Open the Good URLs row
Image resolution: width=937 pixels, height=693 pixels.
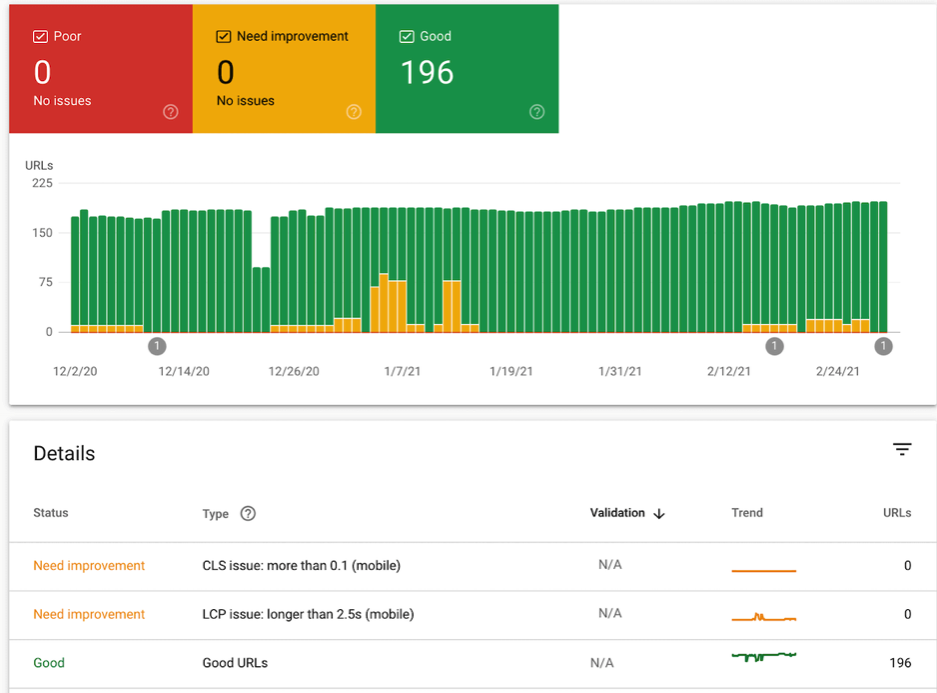(x=472, y=664)
